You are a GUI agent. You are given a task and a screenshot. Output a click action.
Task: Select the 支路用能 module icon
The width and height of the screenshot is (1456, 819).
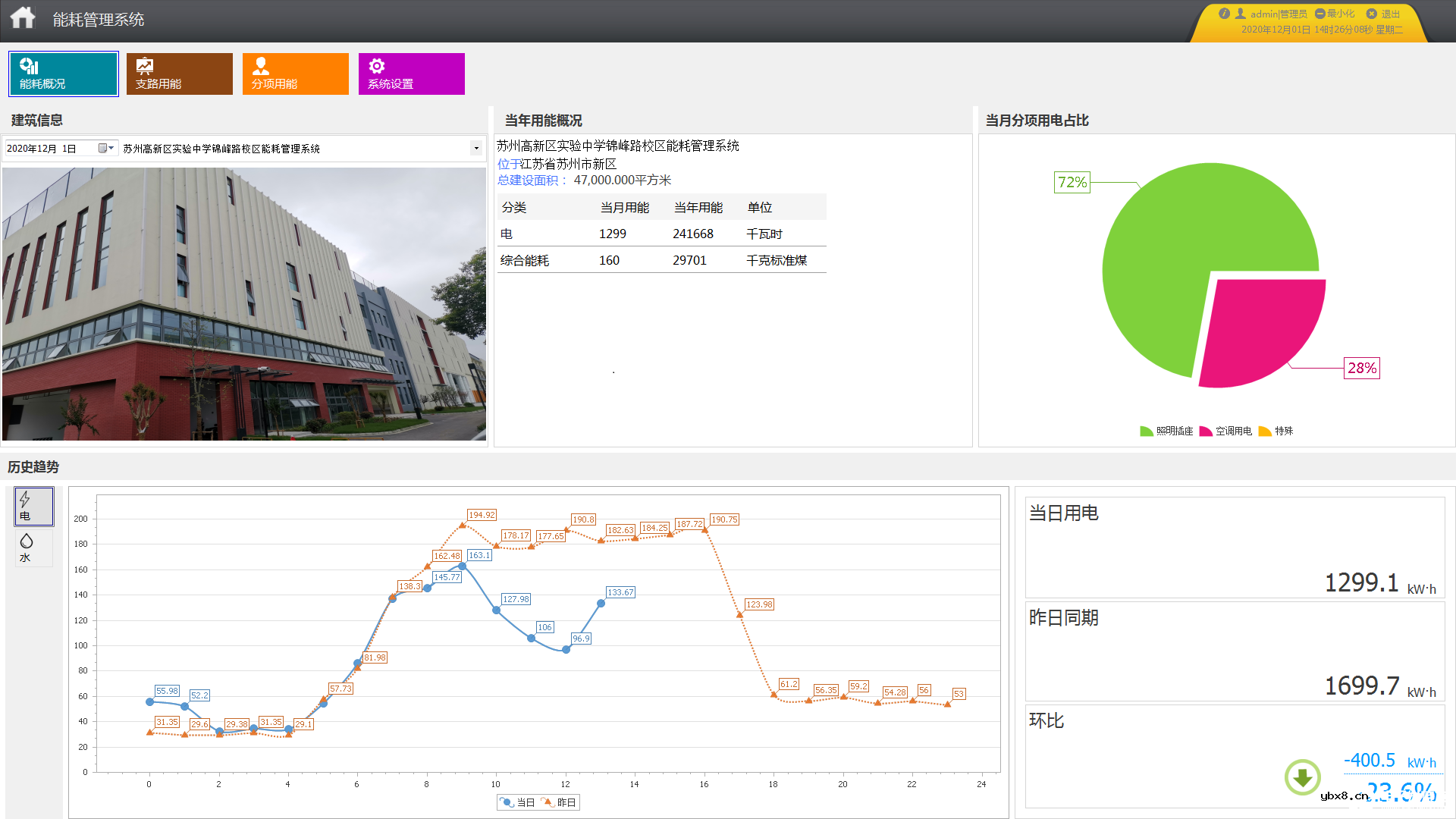tap(145, 67)
